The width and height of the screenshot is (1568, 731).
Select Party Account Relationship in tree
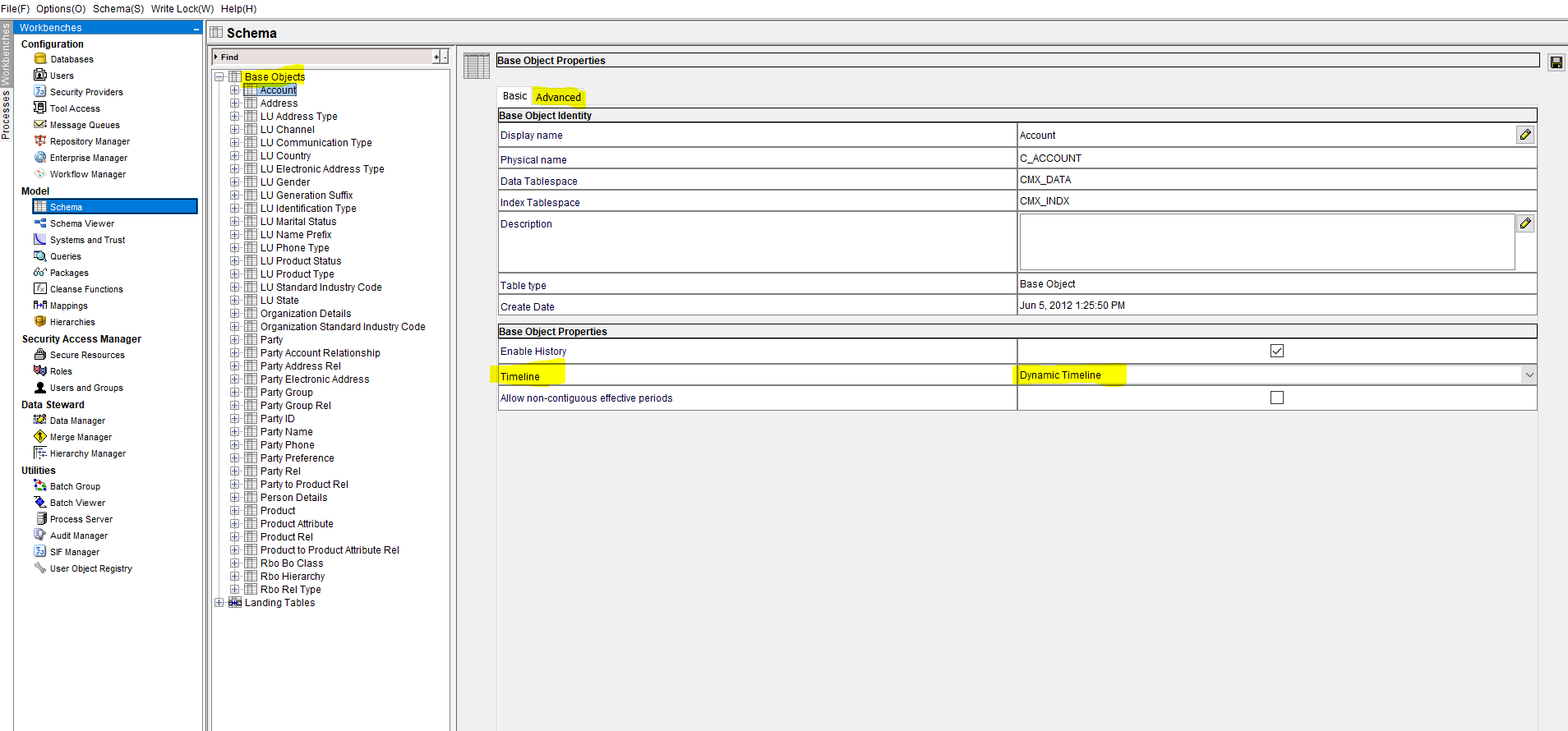coord(321,353)
